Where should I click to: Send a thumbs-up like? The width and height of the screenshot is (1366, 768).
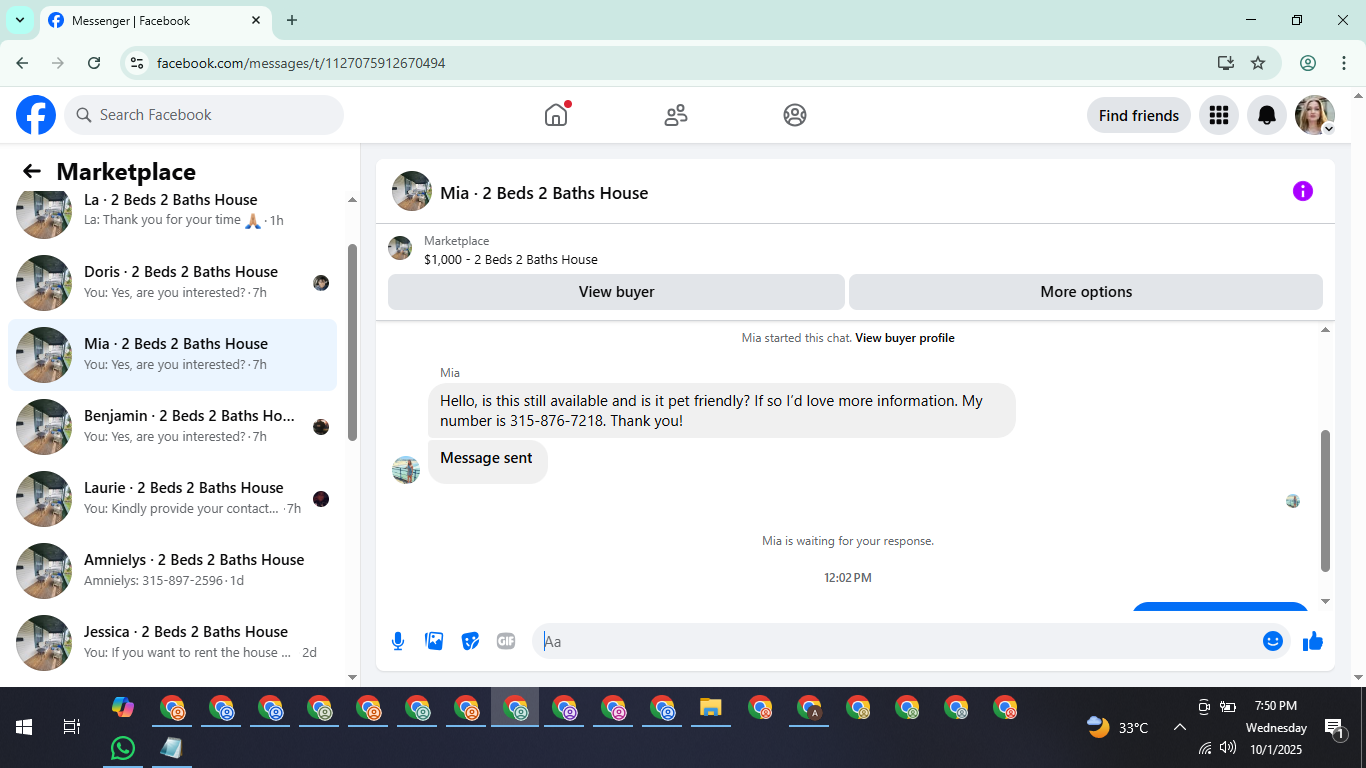[x=1313, y=641]
